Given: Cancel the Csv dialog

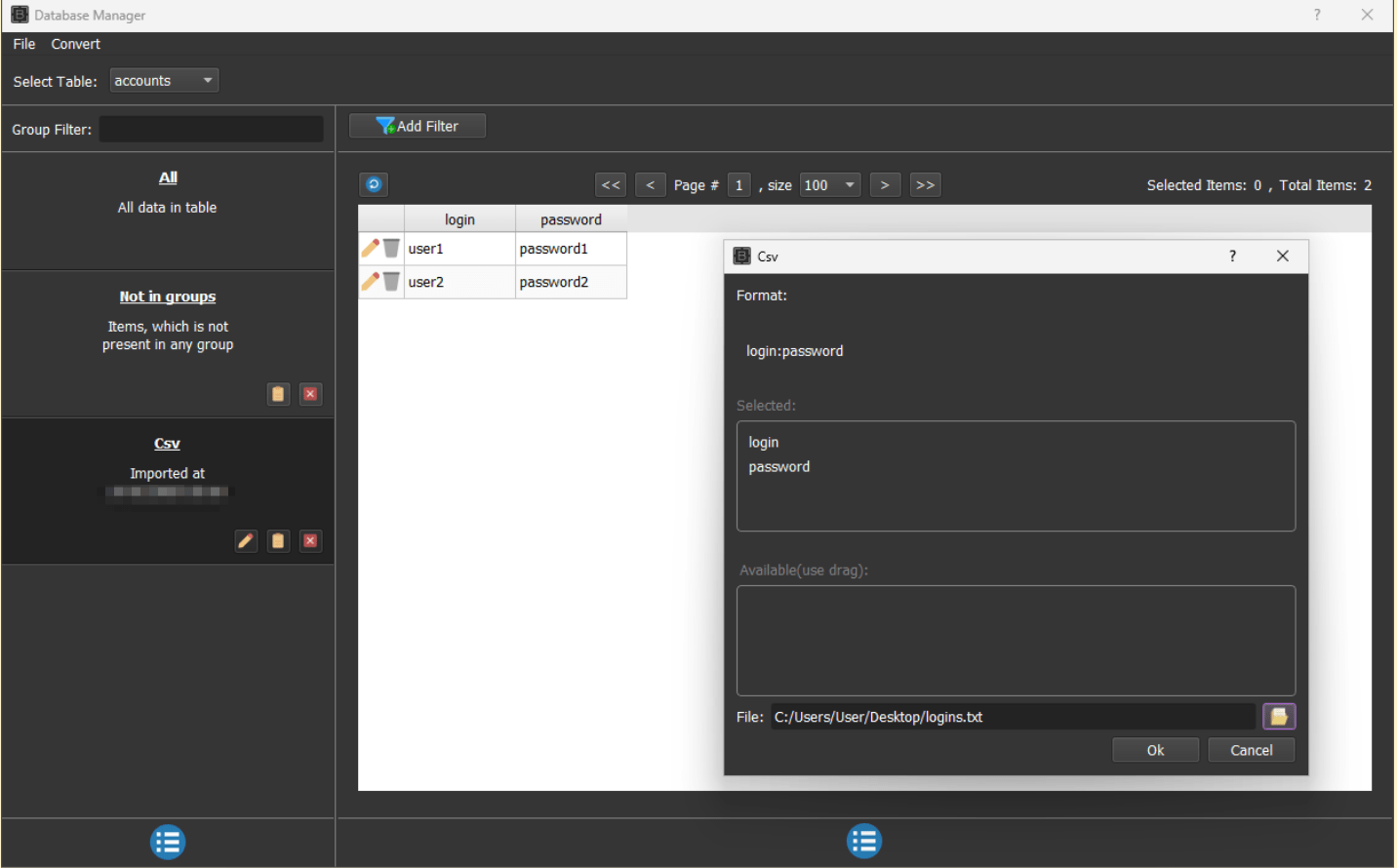Looking at the screenshot, I should [1251, 749].
